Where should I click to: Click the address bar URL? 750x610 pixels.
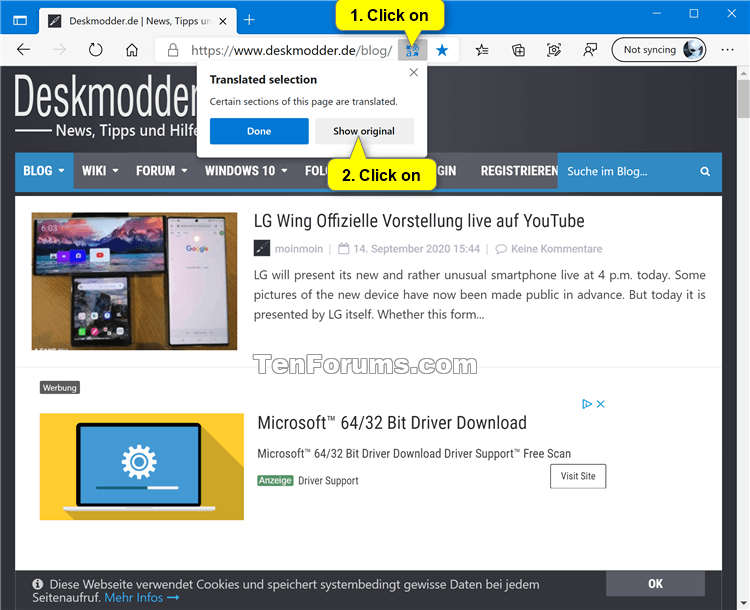coord(291,50)
